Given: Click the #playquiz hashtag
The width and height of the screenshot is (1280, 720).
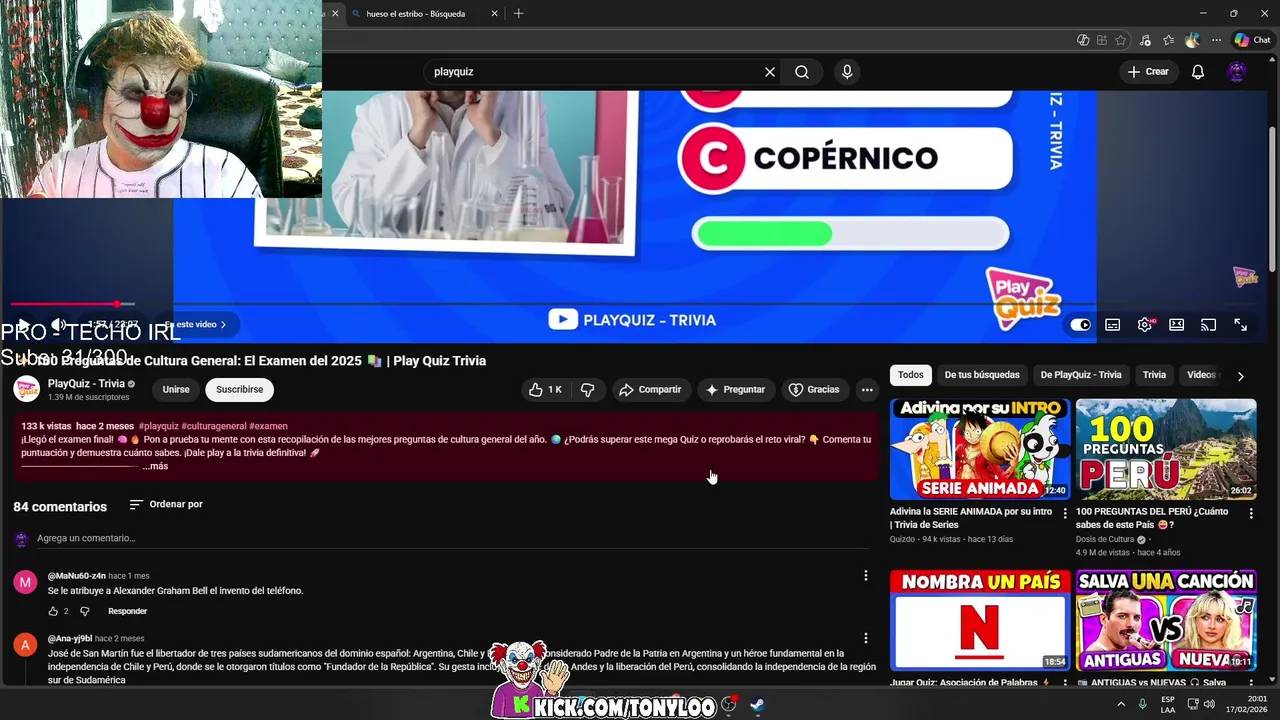Looking at the screenshot, I should tap(159, 426).
